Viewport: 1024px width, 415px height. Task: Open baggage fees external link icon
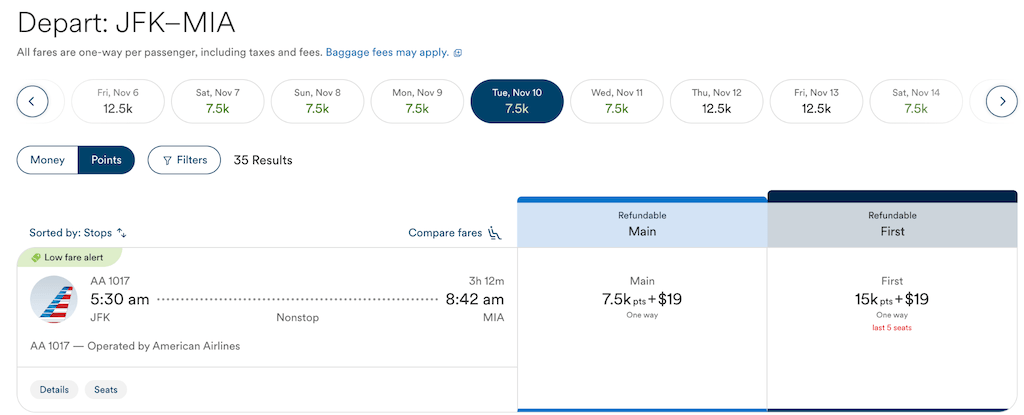(x=458, y=53)
